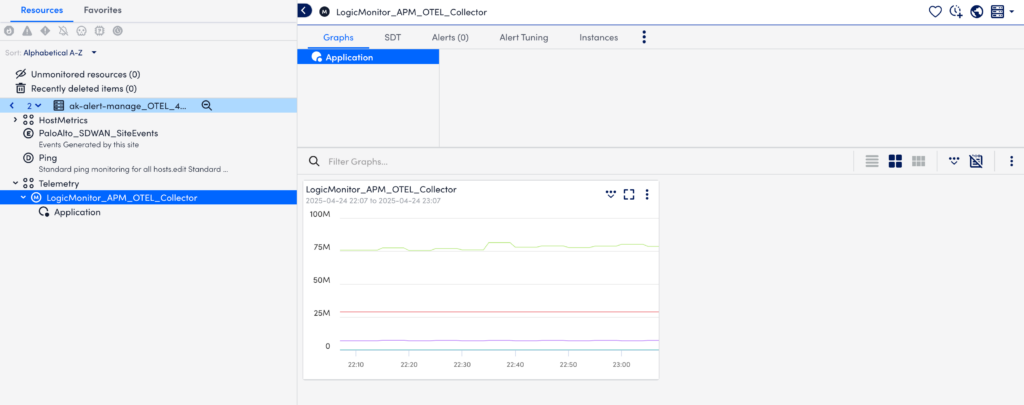Click the server icon beside ak-alert-manage_OTEL
Screen dimensions: 1024x405
point(58,105)
